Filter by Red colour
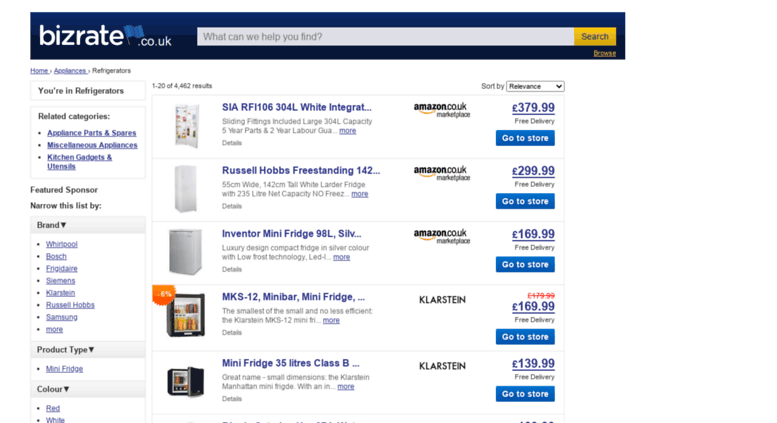Viewport: 777px width, 423px height. click(x=53, y=408)
